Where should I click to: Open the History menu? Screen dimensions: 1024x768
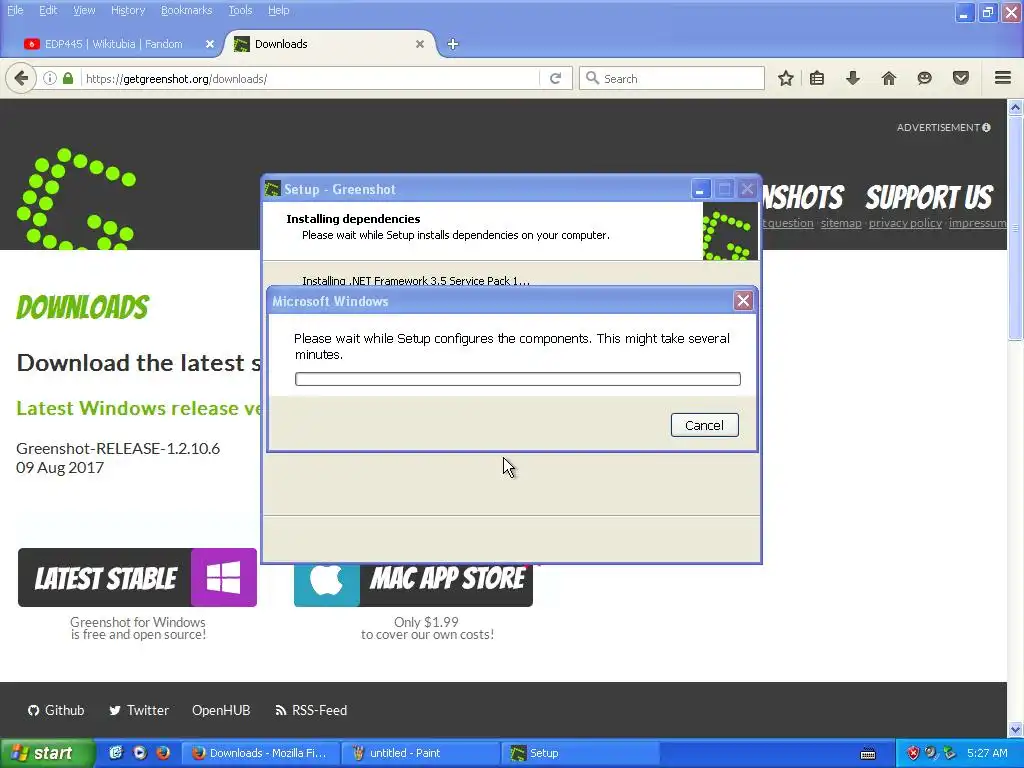tap(128, 10)
